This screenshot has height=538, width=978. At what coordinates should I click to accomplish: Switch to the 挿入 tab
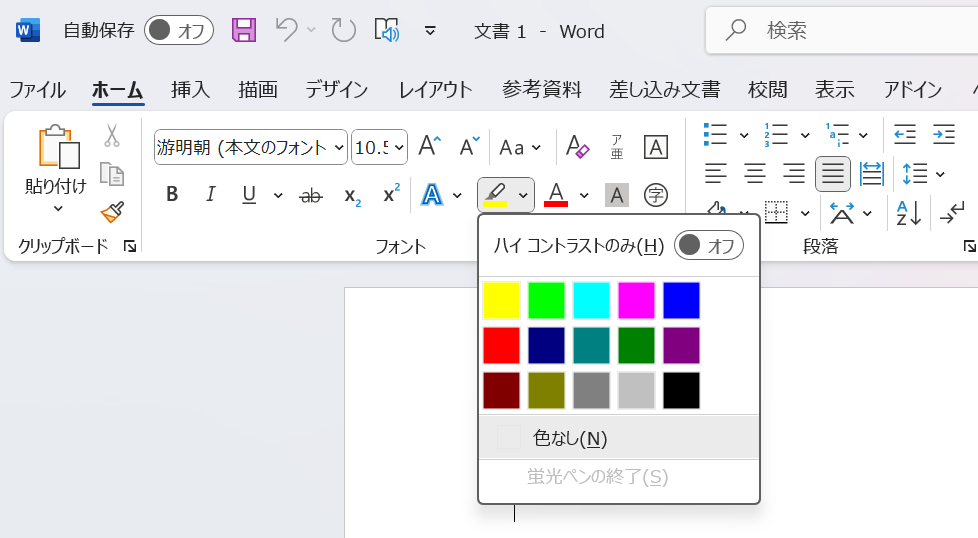(x=190, y=89)
